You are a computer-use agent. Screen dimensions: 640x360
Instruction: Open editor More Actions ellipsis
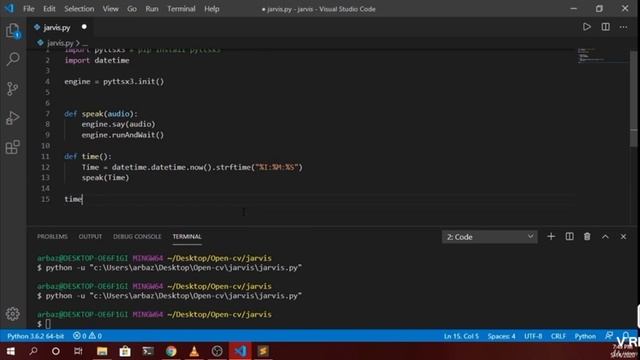click(x=623, y=27)
